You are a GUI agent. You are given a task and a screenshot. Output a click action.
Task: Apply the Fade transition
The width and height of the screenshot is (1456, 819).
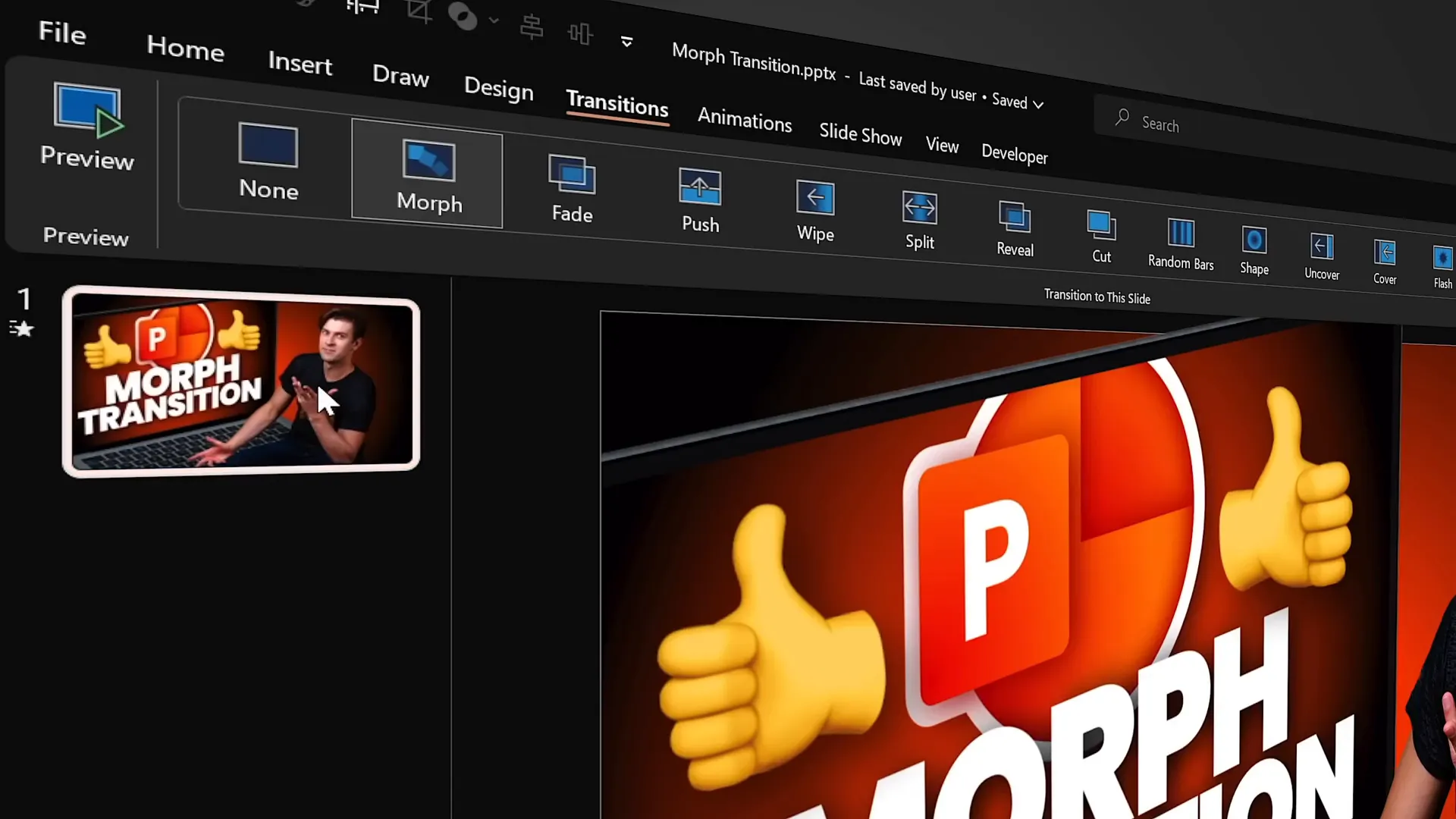coord(573,189)
